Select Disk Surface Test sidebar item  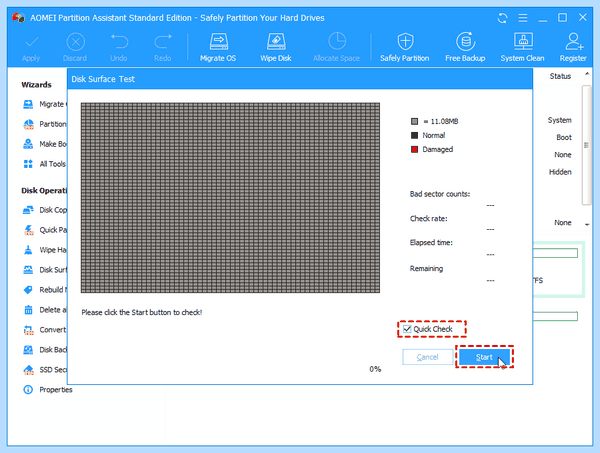(45, 270)
